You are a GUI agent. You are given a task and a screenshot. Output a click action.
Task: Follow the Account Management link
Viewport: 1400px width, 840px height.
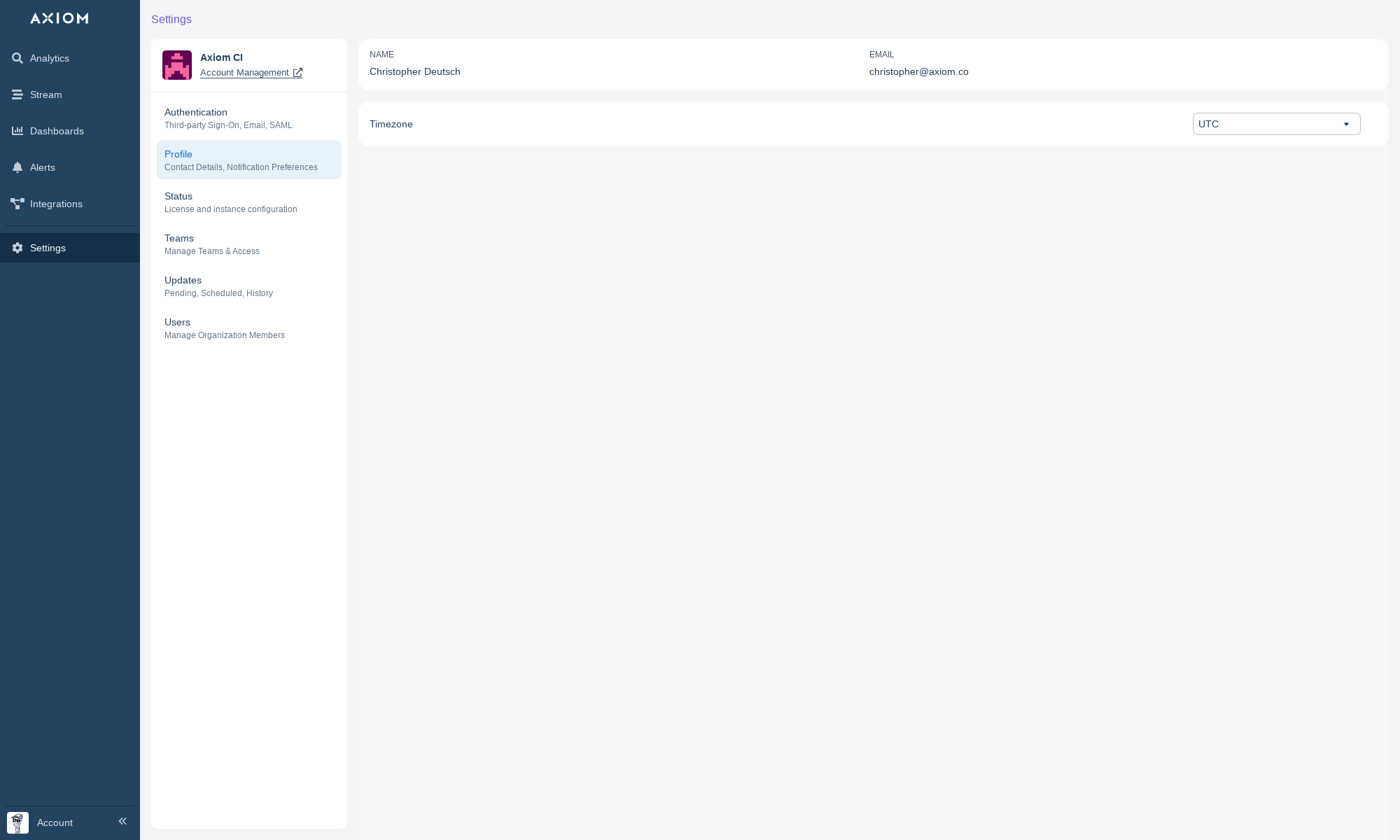(244, 73)
